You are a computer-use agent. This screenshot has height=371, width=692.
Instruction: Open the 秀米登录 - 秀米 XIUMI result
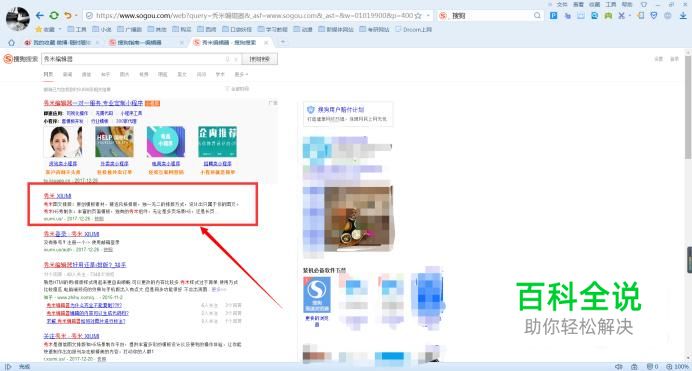(x=71, y=234)
